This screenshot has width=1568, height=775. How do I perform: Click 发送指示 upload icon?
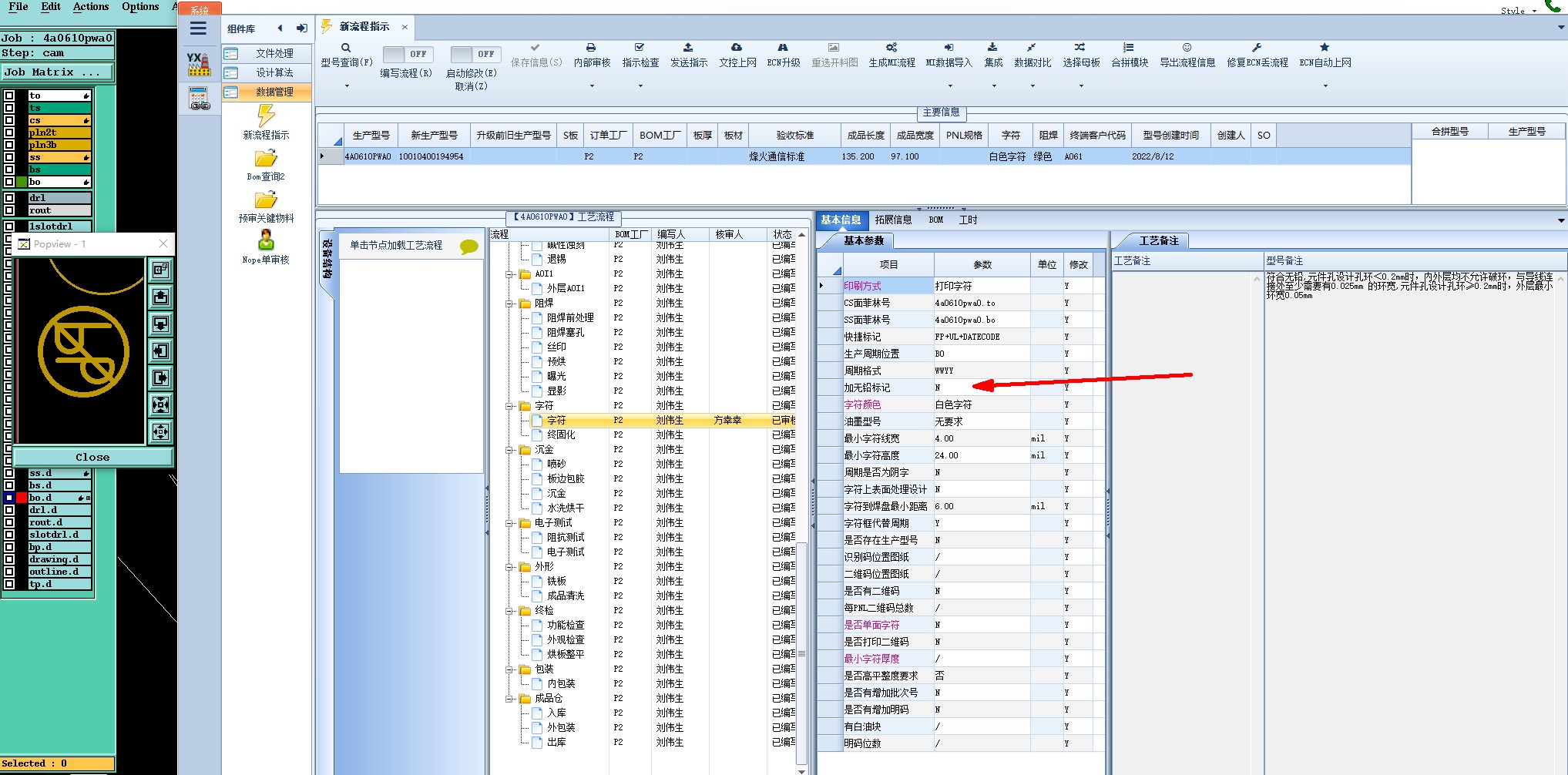[x=688, y=48]
